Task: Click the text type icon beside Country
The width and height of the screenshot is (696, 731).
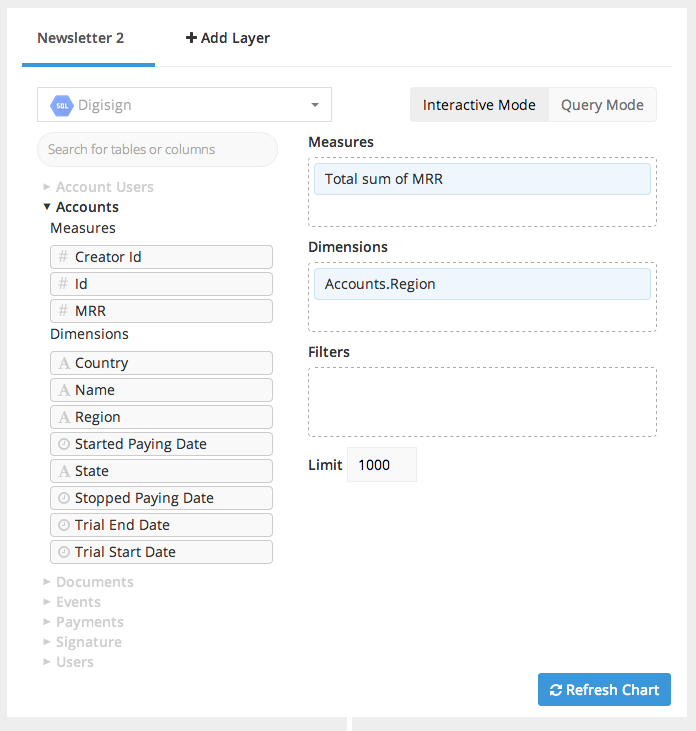Action: coord(63,363)
